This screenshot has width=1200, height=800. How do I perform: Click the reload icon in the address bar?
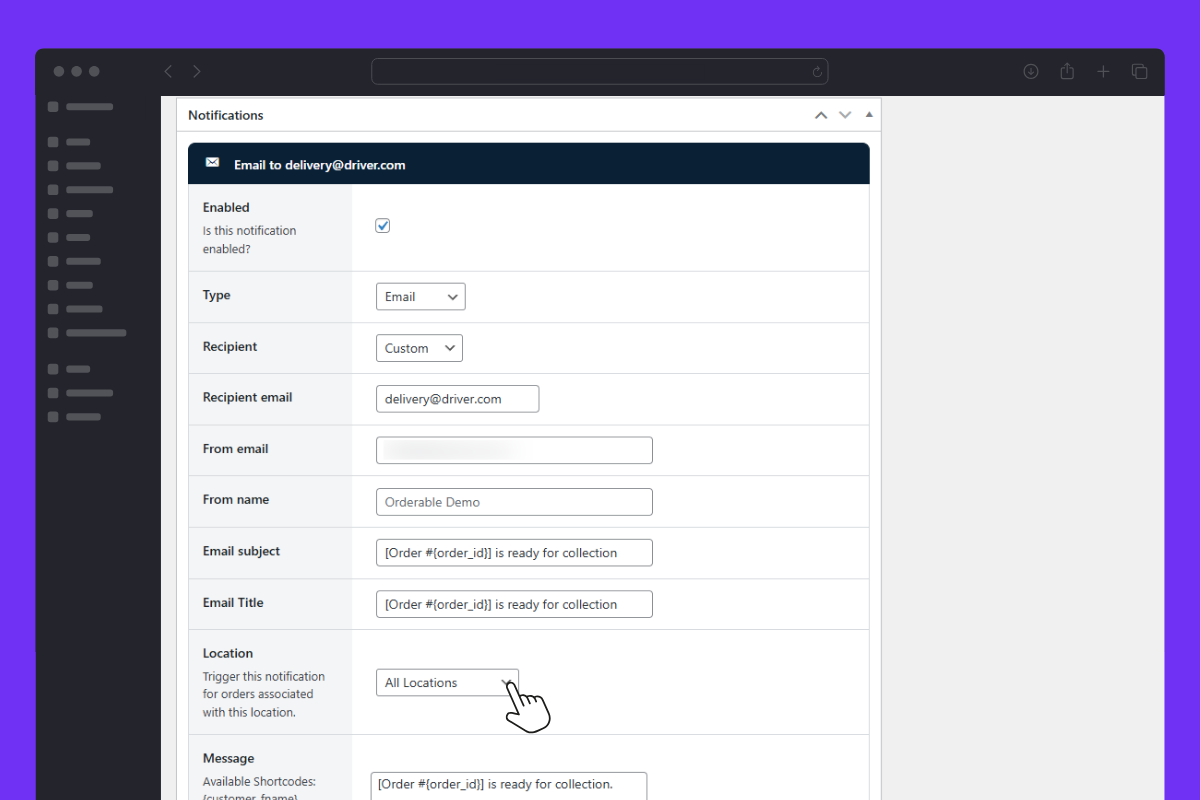[817, 71]
